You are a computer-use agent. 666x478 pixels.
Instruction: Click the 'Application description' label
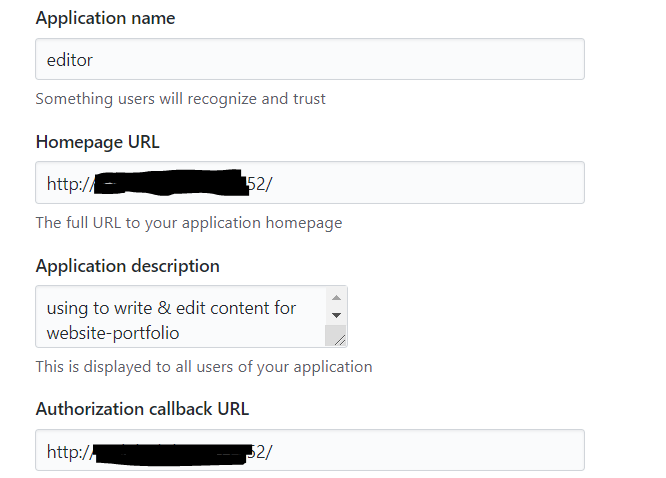pyautogui.click(x=127, y=266)
